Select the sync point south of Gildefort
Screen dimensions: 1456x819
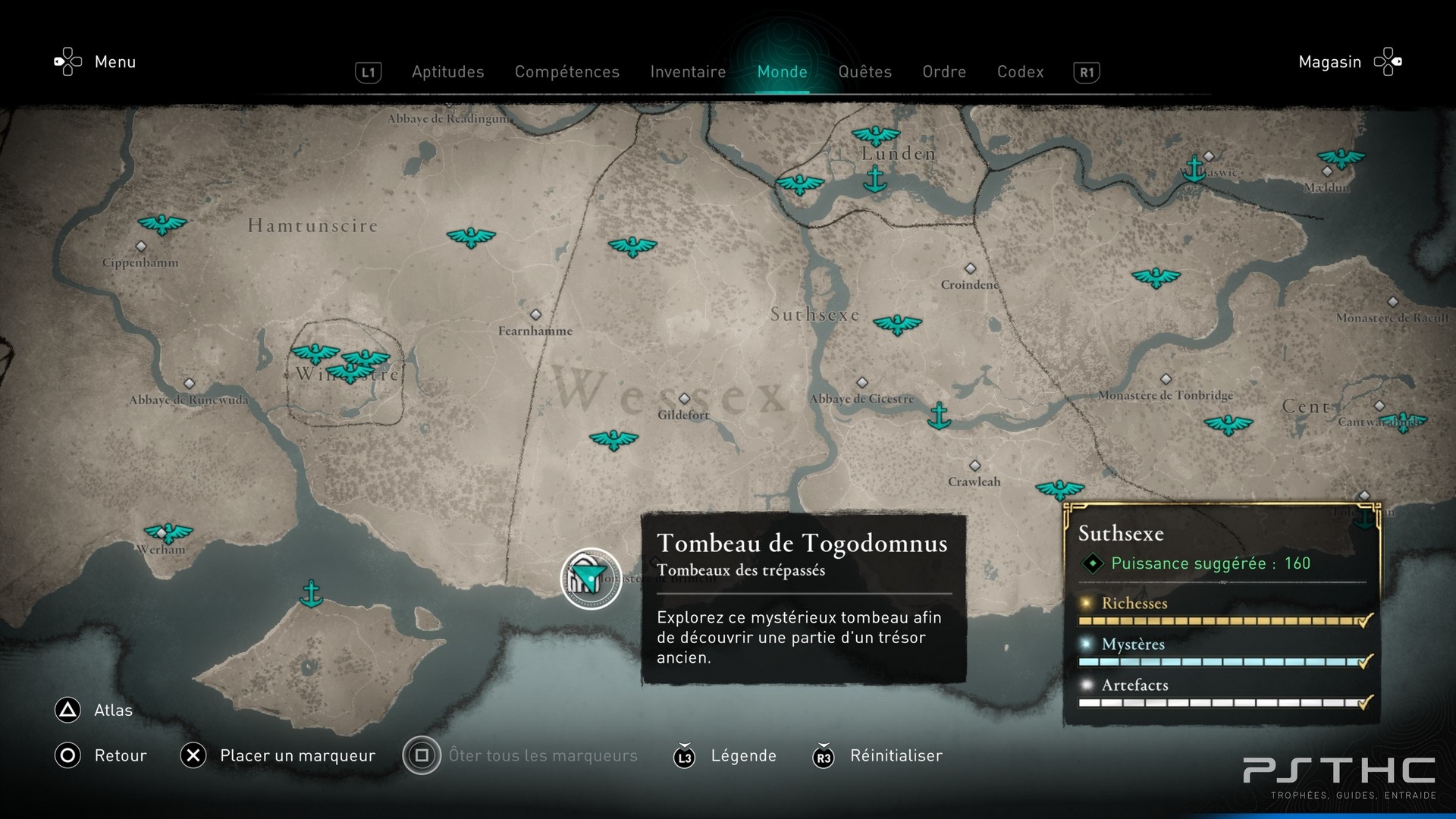(x=613, y=440)
